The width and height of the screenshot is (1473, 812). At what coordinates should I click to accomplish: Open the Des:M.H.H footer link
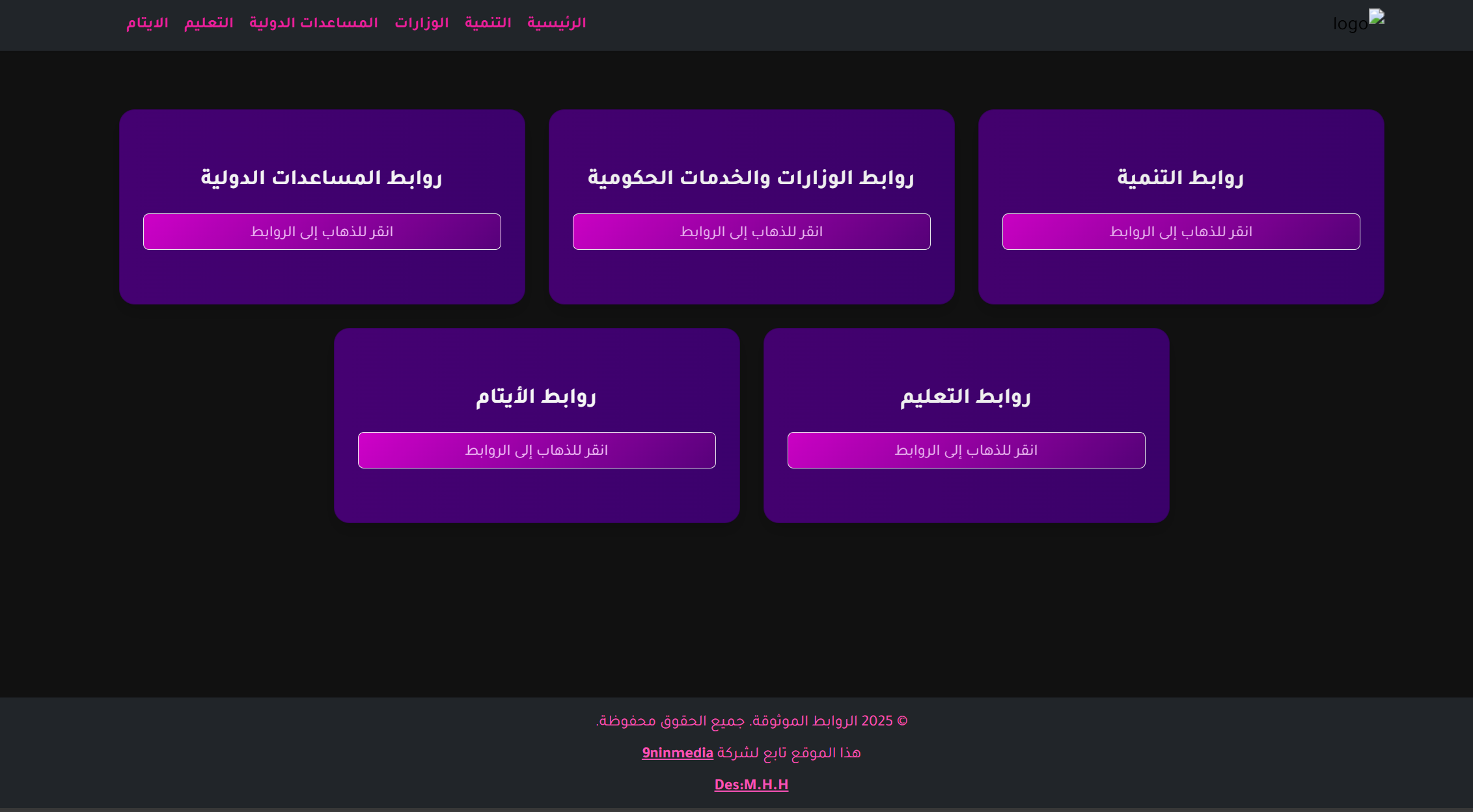pos(751,785)
